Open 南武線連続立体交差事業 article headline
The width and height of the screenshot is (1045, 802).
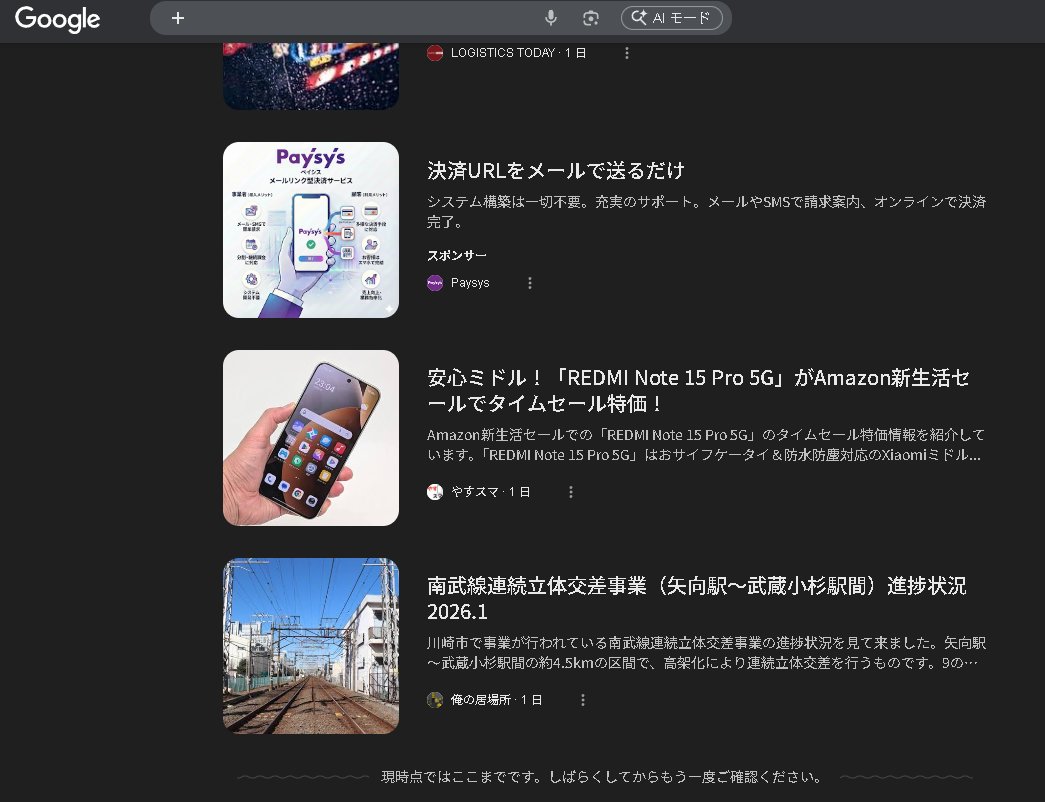[x=696, y=598]
